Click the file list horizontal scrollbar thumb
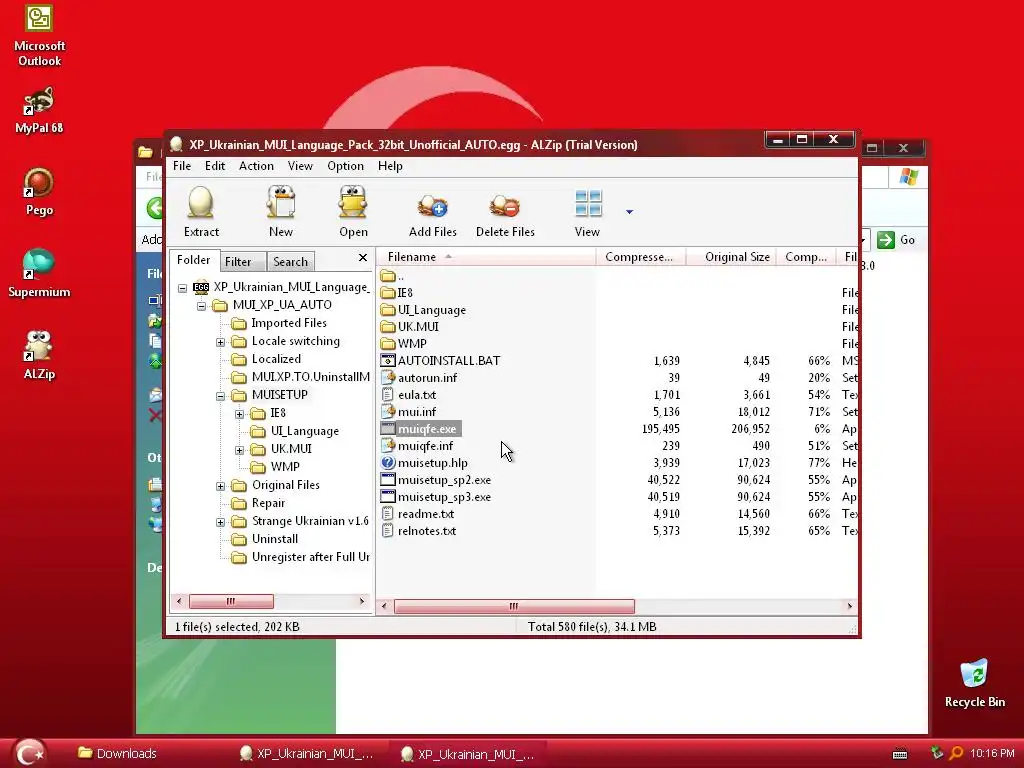Screen dimensions: 1024x768 (x=514, y=606)
